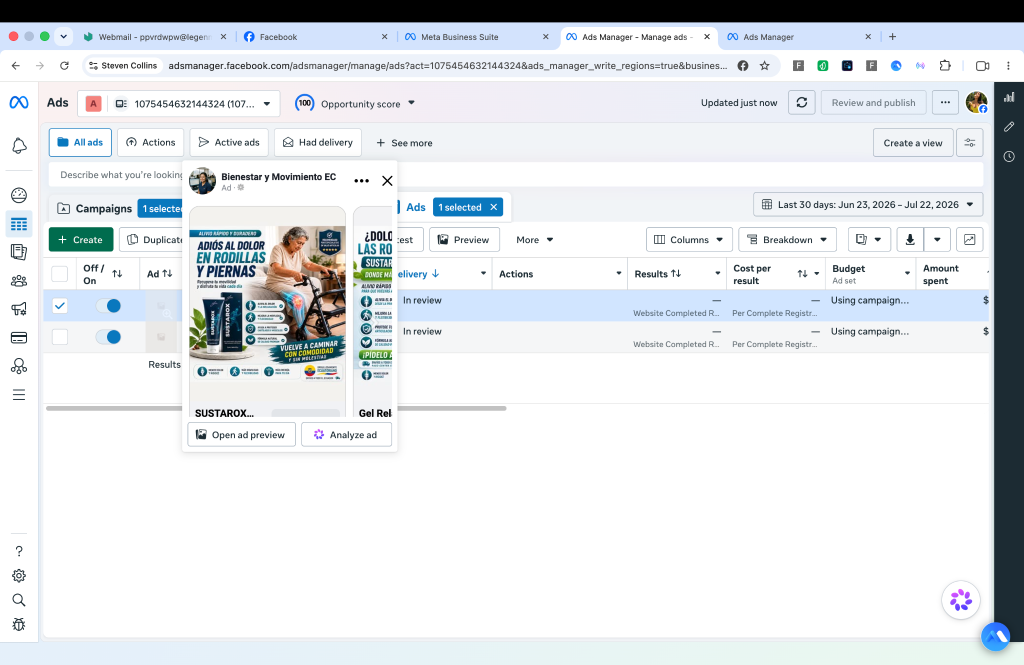Open account overview gauge icon in sidebar
Screen dimensions: 1024x665
(x=19, y=195)
